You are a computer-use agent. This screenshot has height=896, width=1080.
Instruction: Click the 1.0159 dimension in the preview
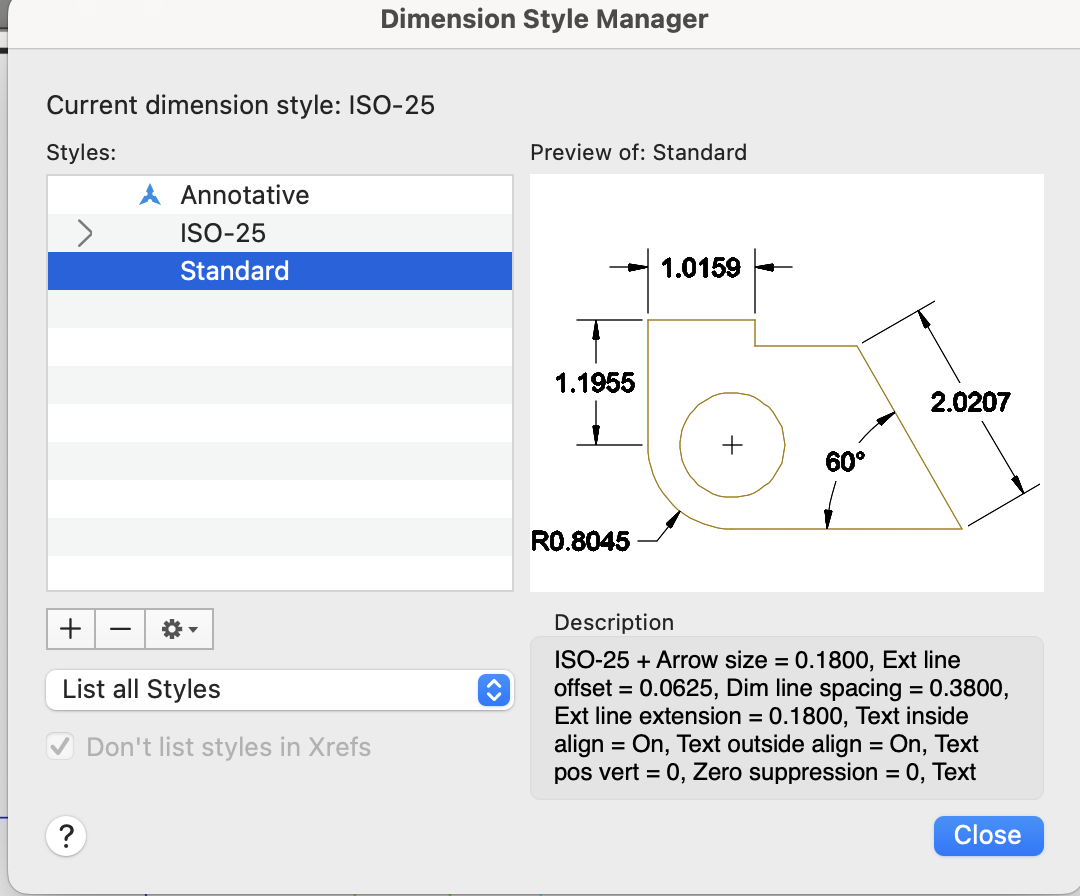click(x=700, y=268)
